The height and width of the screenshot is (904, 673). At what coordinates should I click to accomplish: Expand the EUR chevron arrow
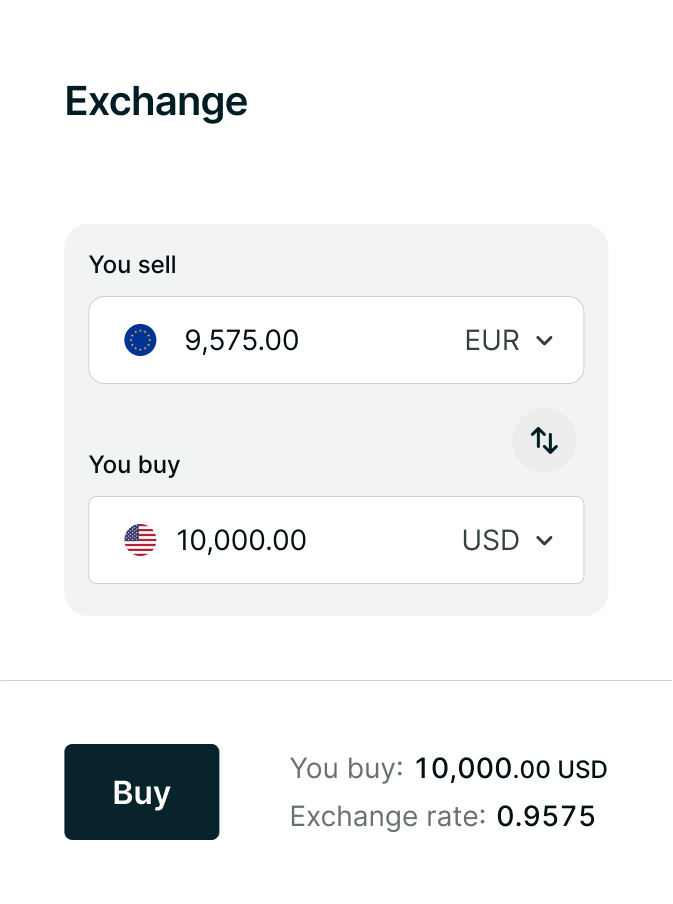(x=544, y=341)
